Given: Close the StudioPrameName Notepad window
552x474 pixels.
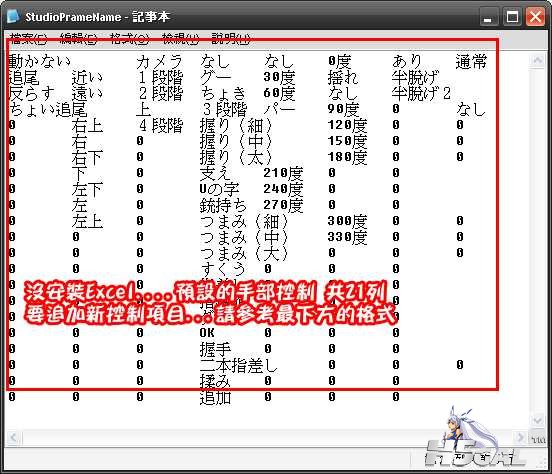Looking at the screenshot, I should tap(535, 17).
